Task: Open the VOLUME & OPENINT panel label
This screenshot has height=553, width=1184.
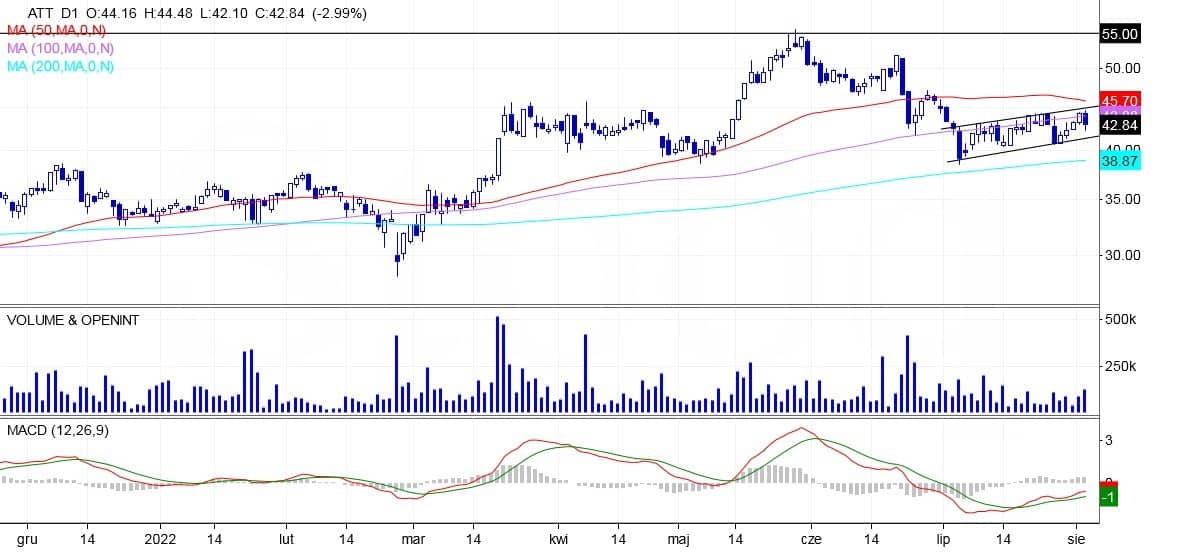Action: pyautogui.click(x=73, y=320)
